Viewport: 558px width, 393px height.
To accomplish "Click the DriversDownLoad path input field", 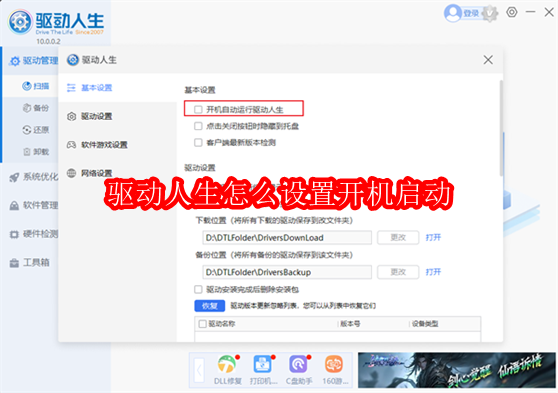I will coord(287,237).
